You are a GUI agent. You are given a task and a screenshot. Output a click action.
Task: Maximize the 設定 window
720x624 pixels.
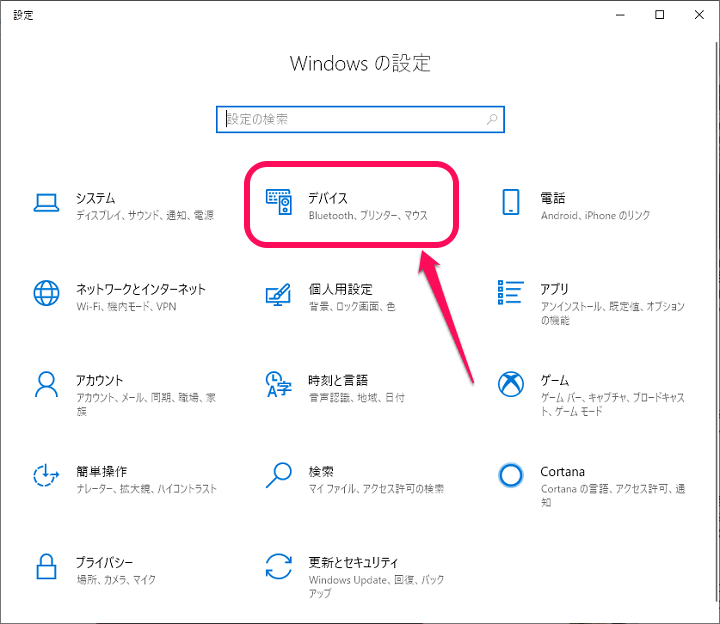[659, 15]
